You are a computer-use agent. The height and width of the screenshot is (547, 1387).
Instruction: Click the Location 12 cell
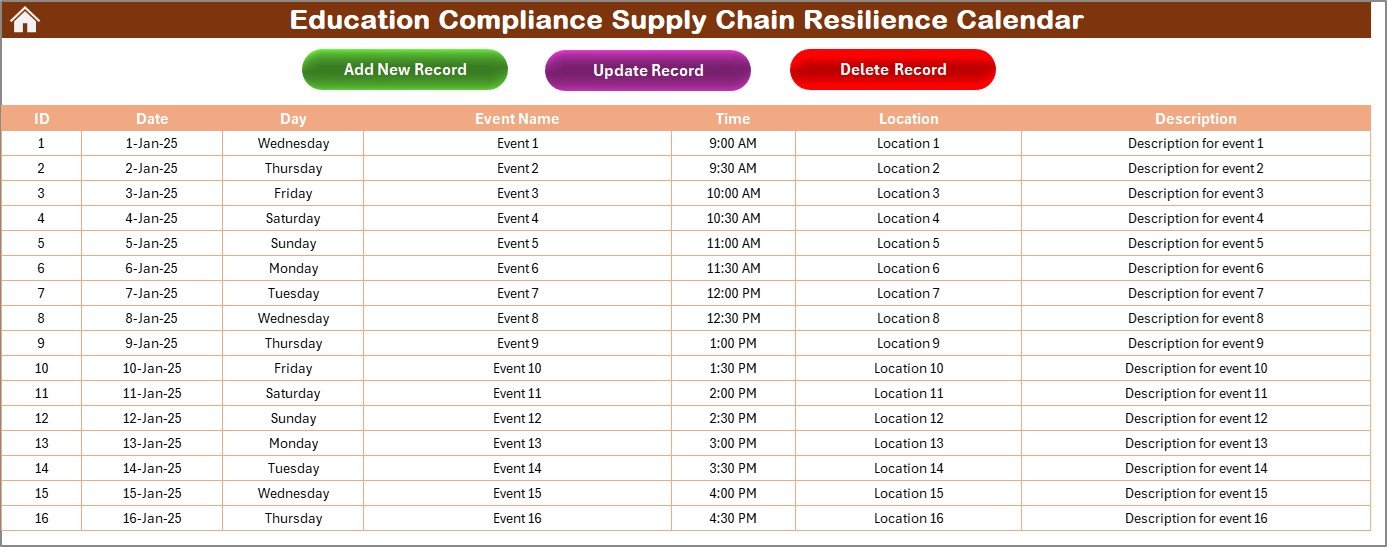point(908,418)
